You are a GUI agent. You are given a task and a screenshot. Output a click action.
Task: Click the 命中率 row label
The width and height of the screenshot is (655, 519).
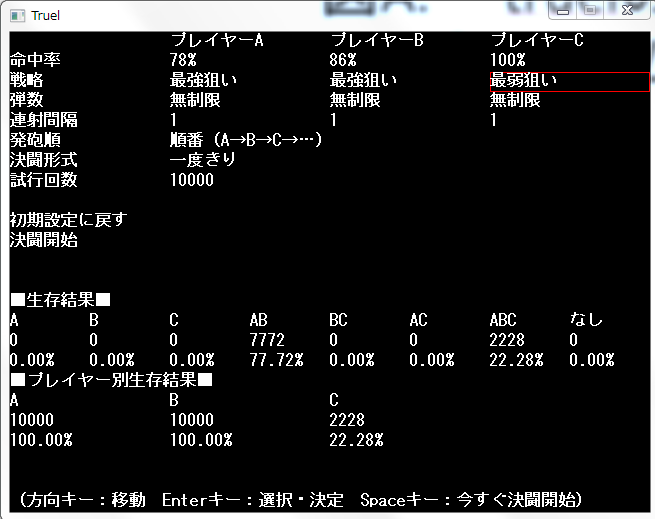tap(35, 60)
